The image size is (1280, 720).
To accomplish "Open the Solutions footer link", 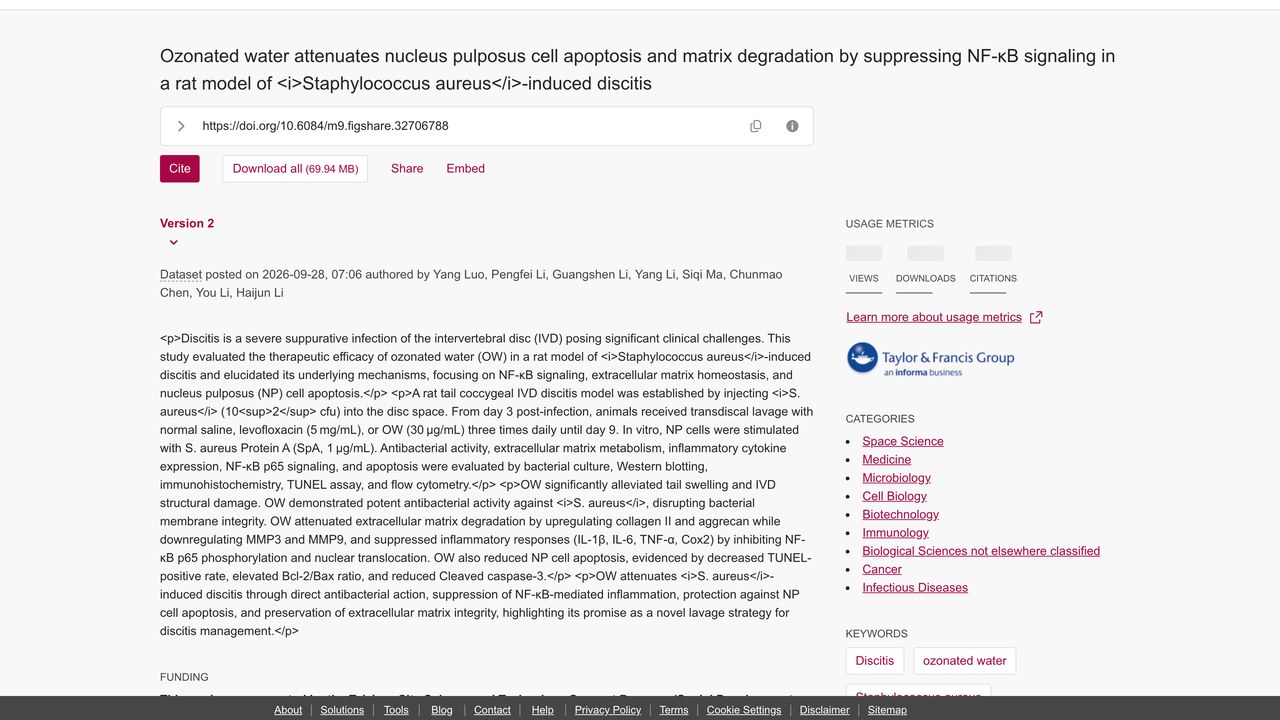I will (x=342, y=710).
